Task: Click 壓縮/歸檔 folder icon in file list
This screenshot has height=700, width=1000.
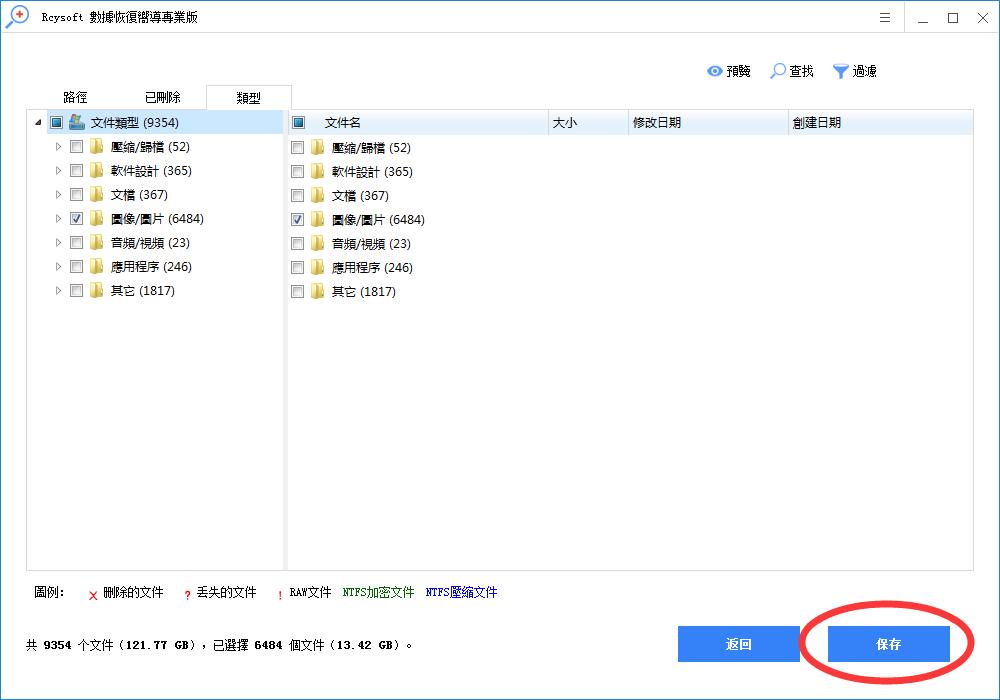Action: coord(318,148)
